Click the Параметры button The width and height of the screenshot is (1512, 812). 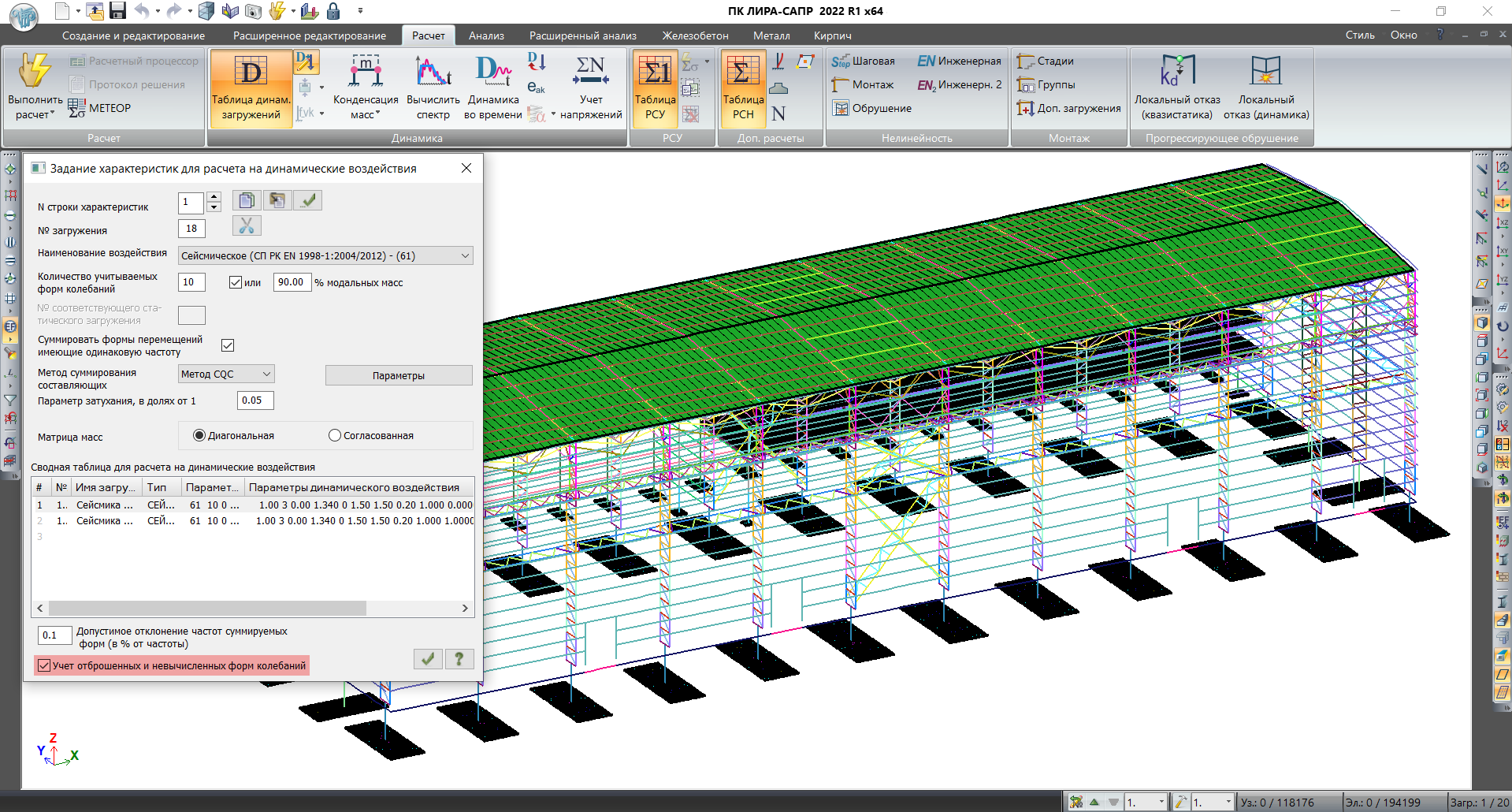pos(399,375)
